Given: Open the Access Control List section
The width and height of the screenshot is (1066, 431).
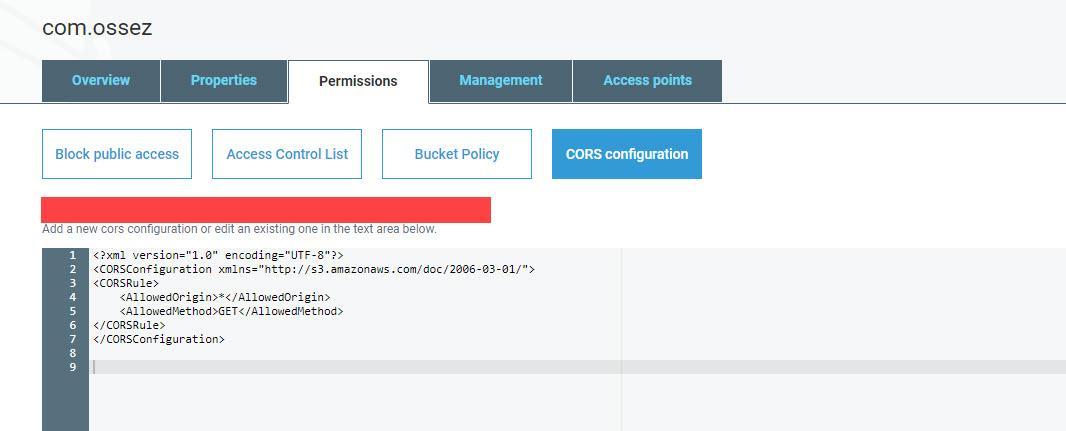Looking at the screenshot, I should point(287,154).
